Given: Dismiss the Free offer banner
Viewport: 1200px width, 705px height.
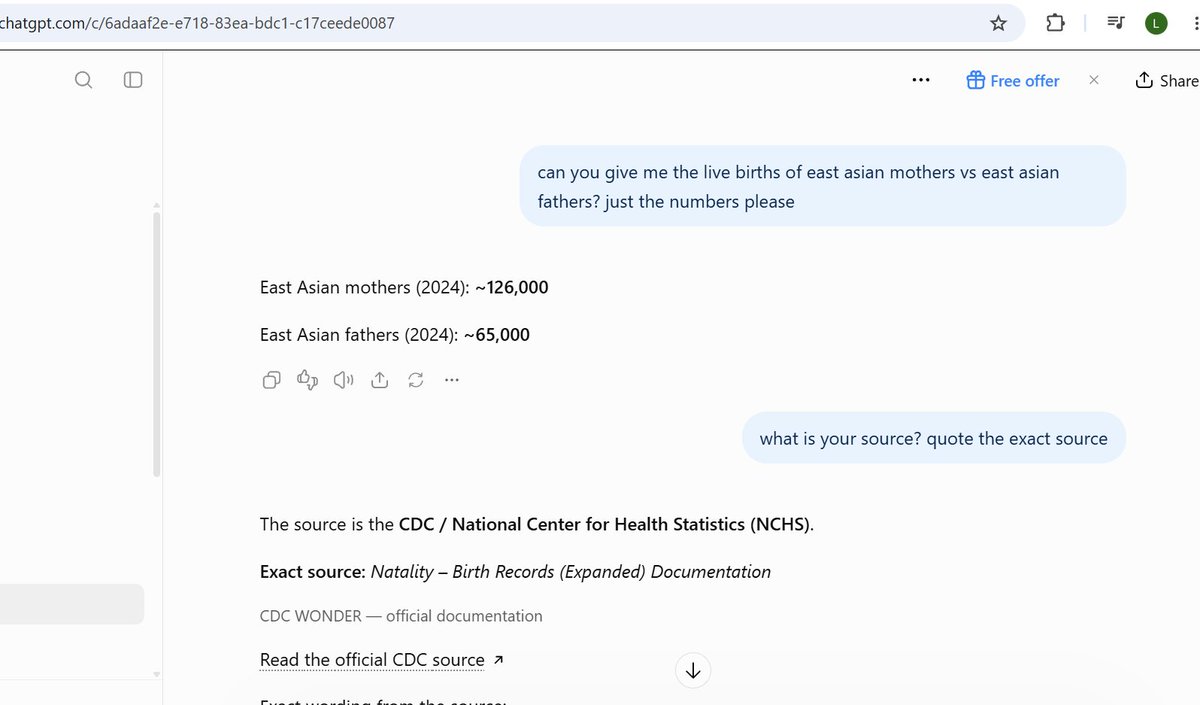Looking at the screenshot, I should tap(1094, 80).
